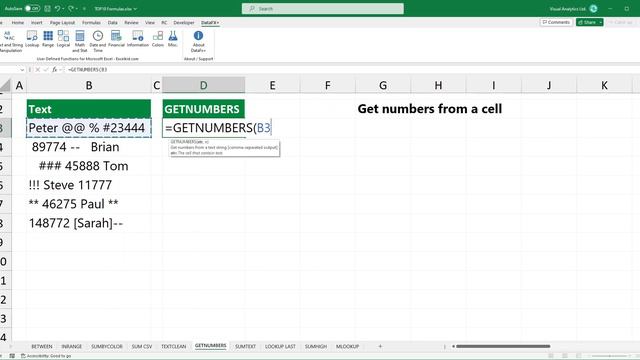640x360 pixels.
Task: Open Text and String Manipulation functions
Action: pos(10,41)
